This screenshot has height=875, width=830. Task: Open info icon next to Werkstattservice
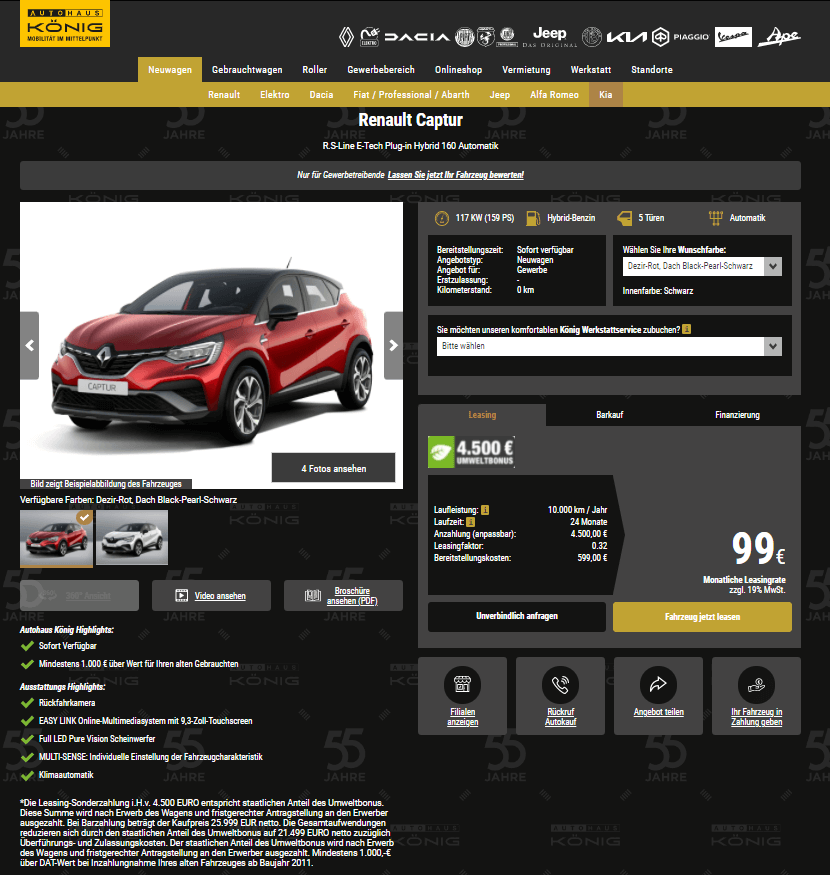click(x=687, y=329)
